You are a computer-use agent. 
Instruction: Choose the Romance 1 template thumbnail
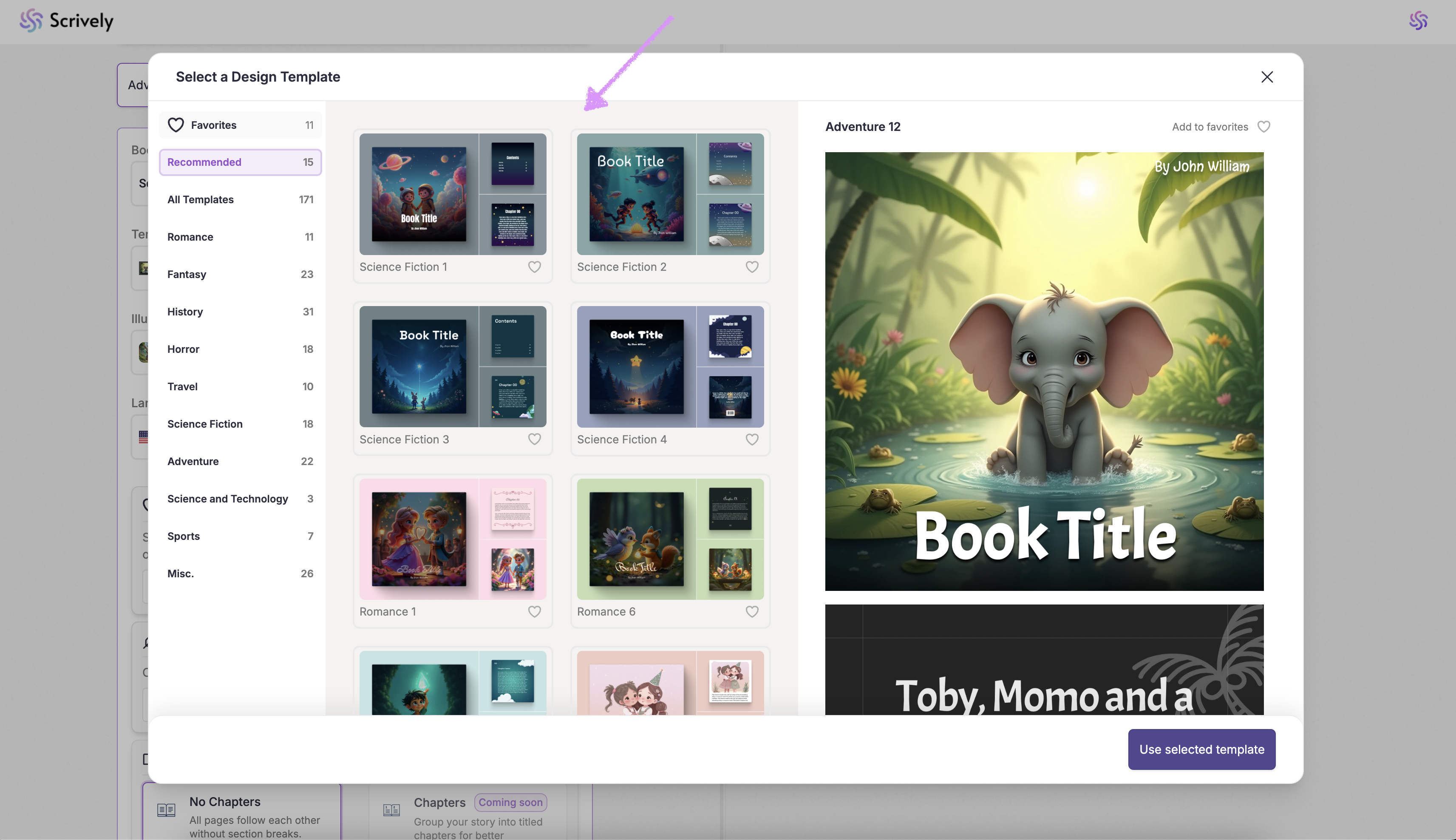point(452,539)
